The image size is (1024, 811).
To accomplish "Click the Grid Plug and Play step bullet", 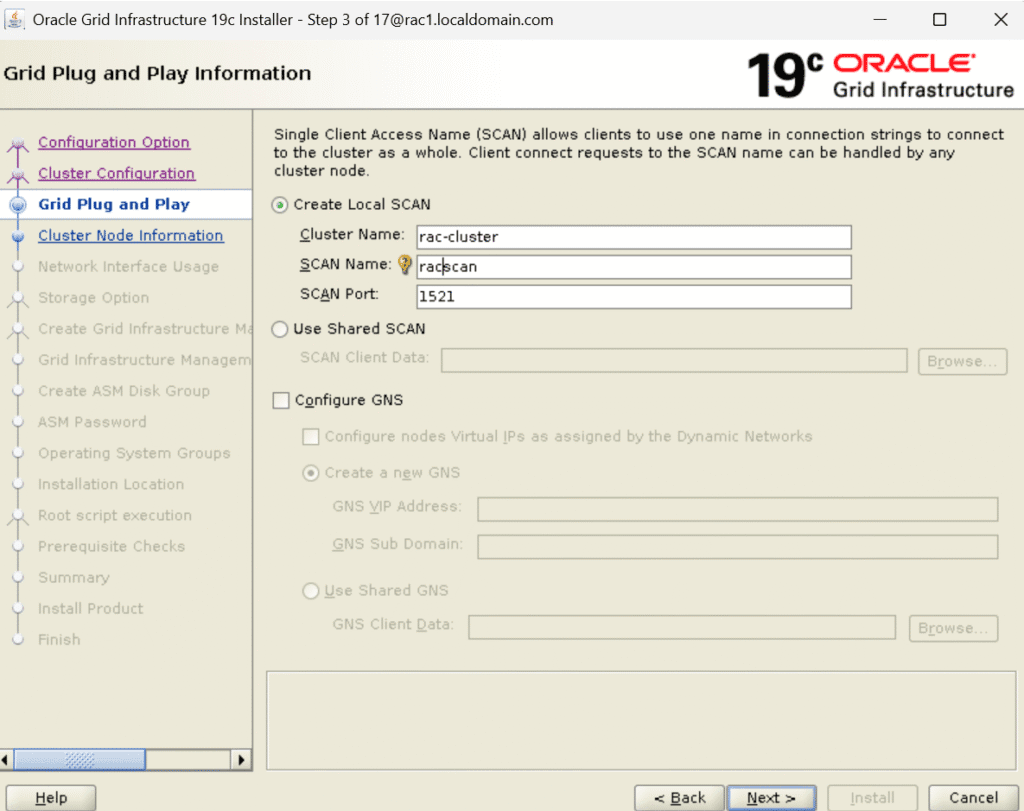I will pos(17,205).
